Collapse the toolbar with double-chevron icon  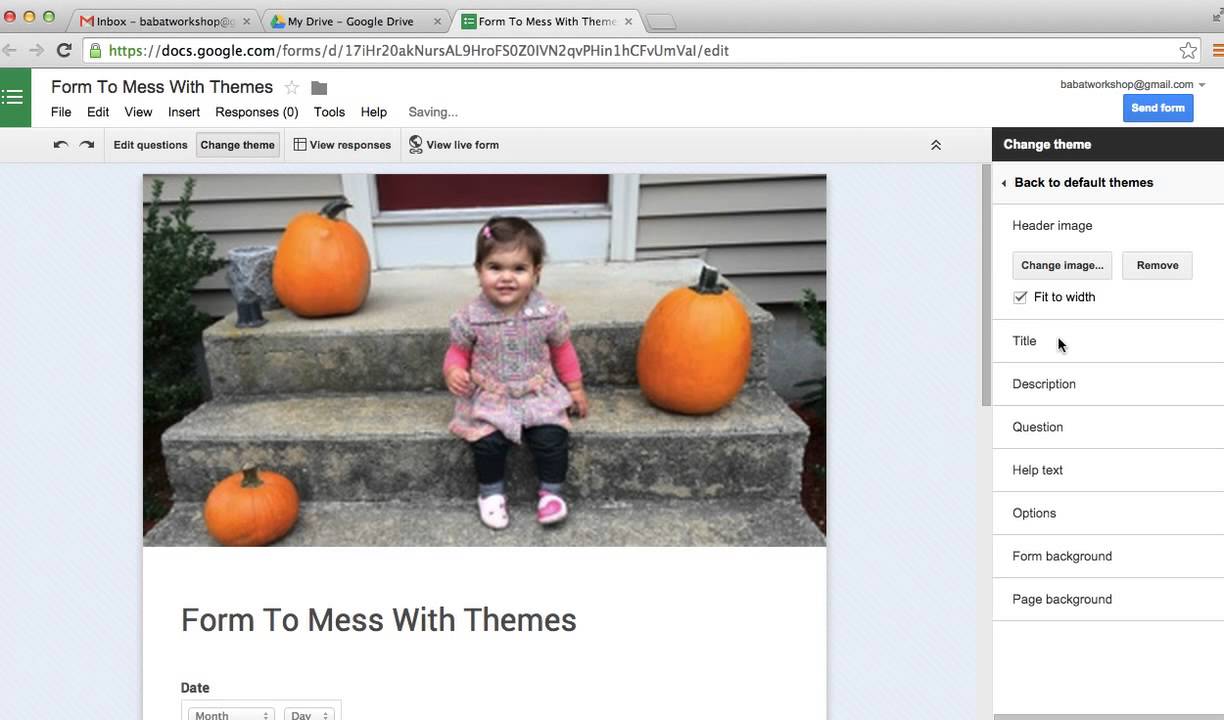pyautogui.click(x=936, y=145)
